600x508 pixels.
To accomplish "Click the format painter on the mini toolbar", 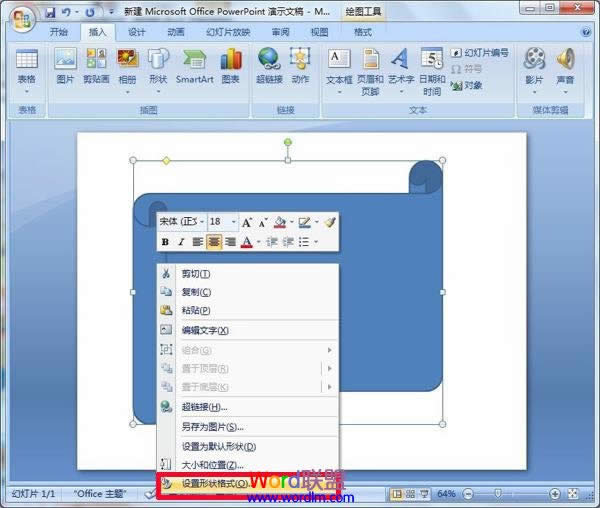I will (x=329, y=222).
